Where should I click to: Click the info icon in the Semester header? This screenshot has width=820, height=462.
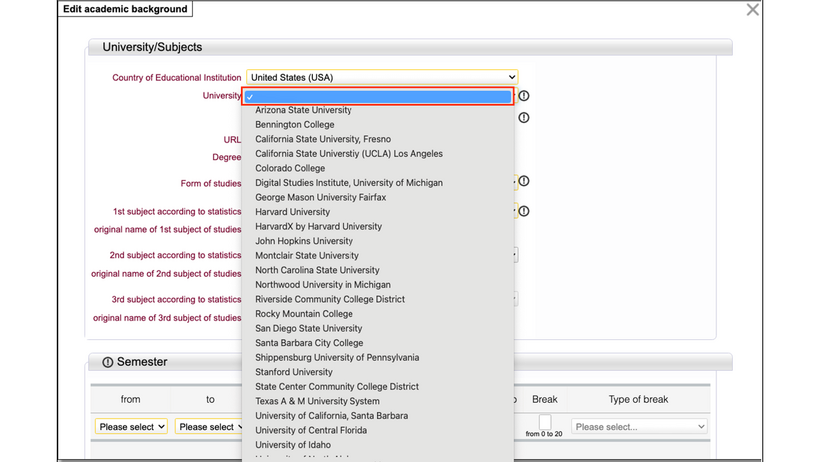pyautogui.click(x=108, y=362)
